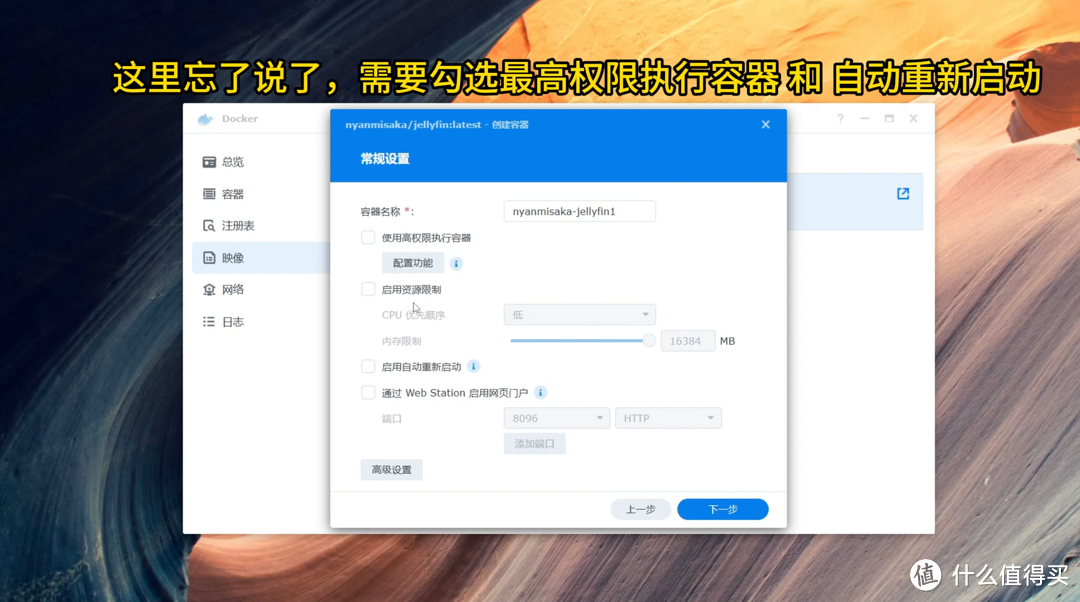Viewport: 1080px width, 602px height.
Task: Switch to the 映像 (Image) section
Action: click(231, 257)
